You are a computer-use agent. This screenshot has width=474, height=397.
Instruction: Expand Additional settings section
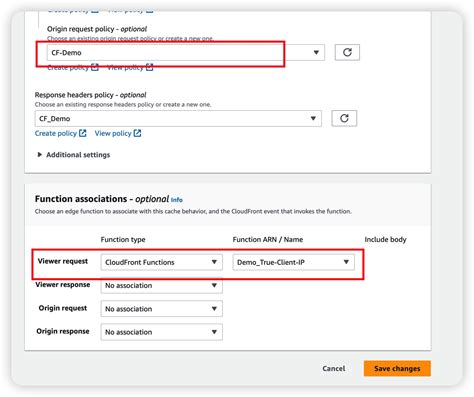point(73,155)
